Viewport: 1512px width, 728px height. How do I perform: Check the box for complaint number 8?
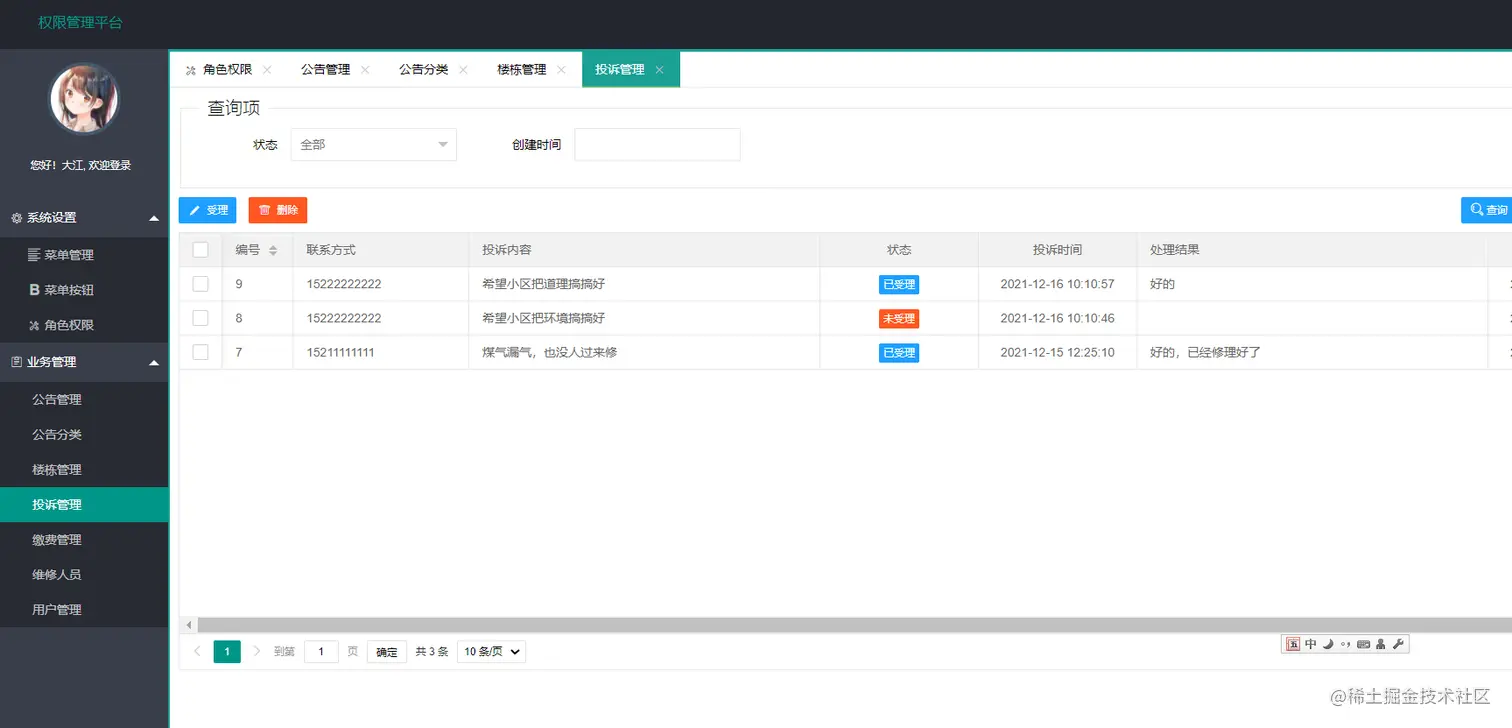pyautogui.click(x=200, y=318)
